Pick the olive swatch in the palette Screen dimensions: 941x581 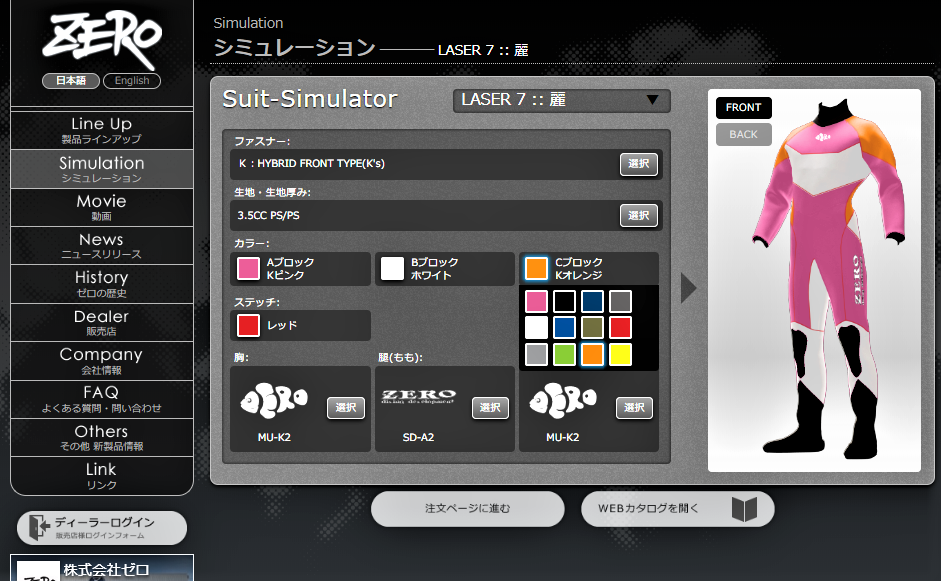point(592,328)
